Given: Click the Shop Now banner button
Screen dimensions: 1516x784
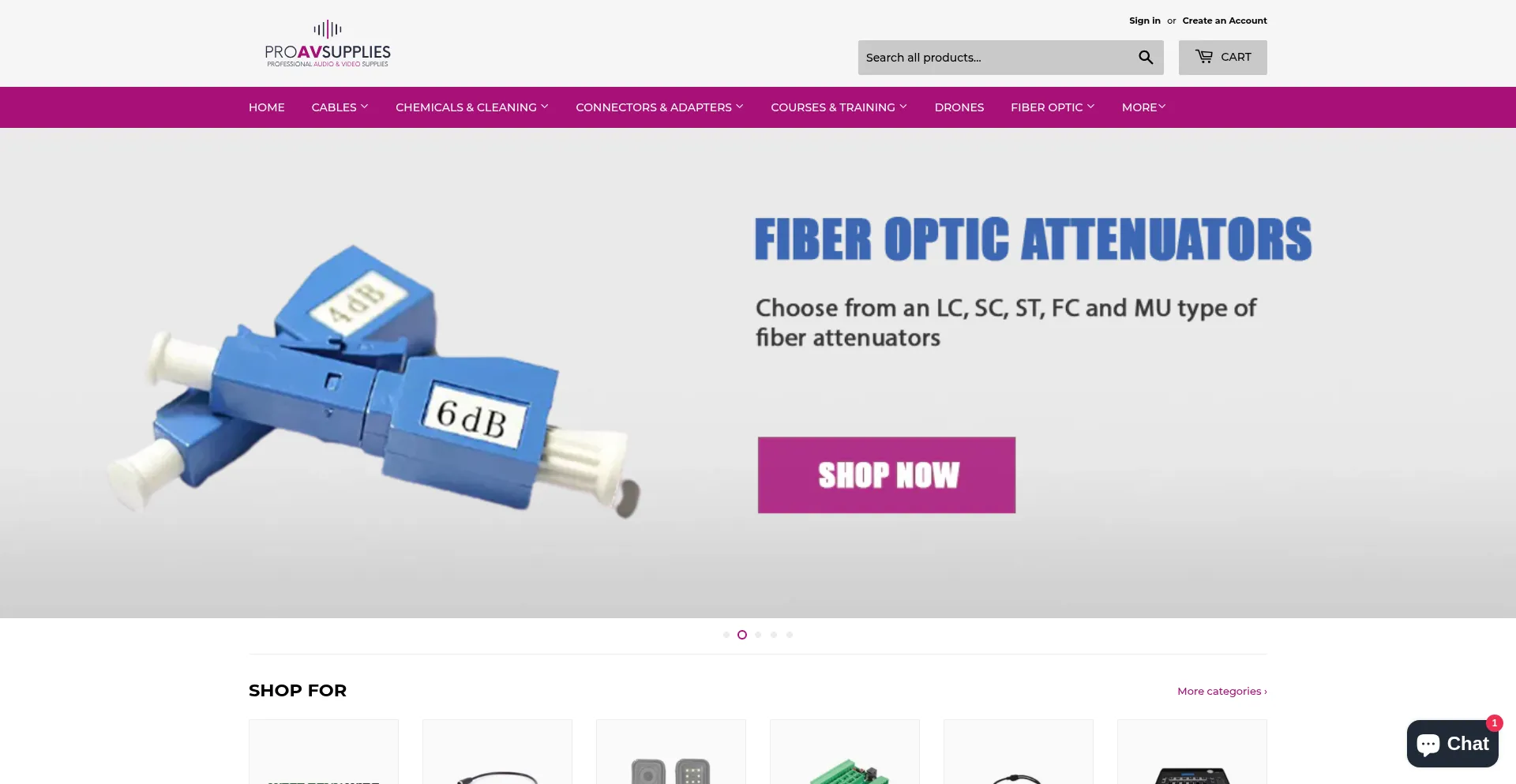Looking at the screenshot, I should click(x=887, y=475).
